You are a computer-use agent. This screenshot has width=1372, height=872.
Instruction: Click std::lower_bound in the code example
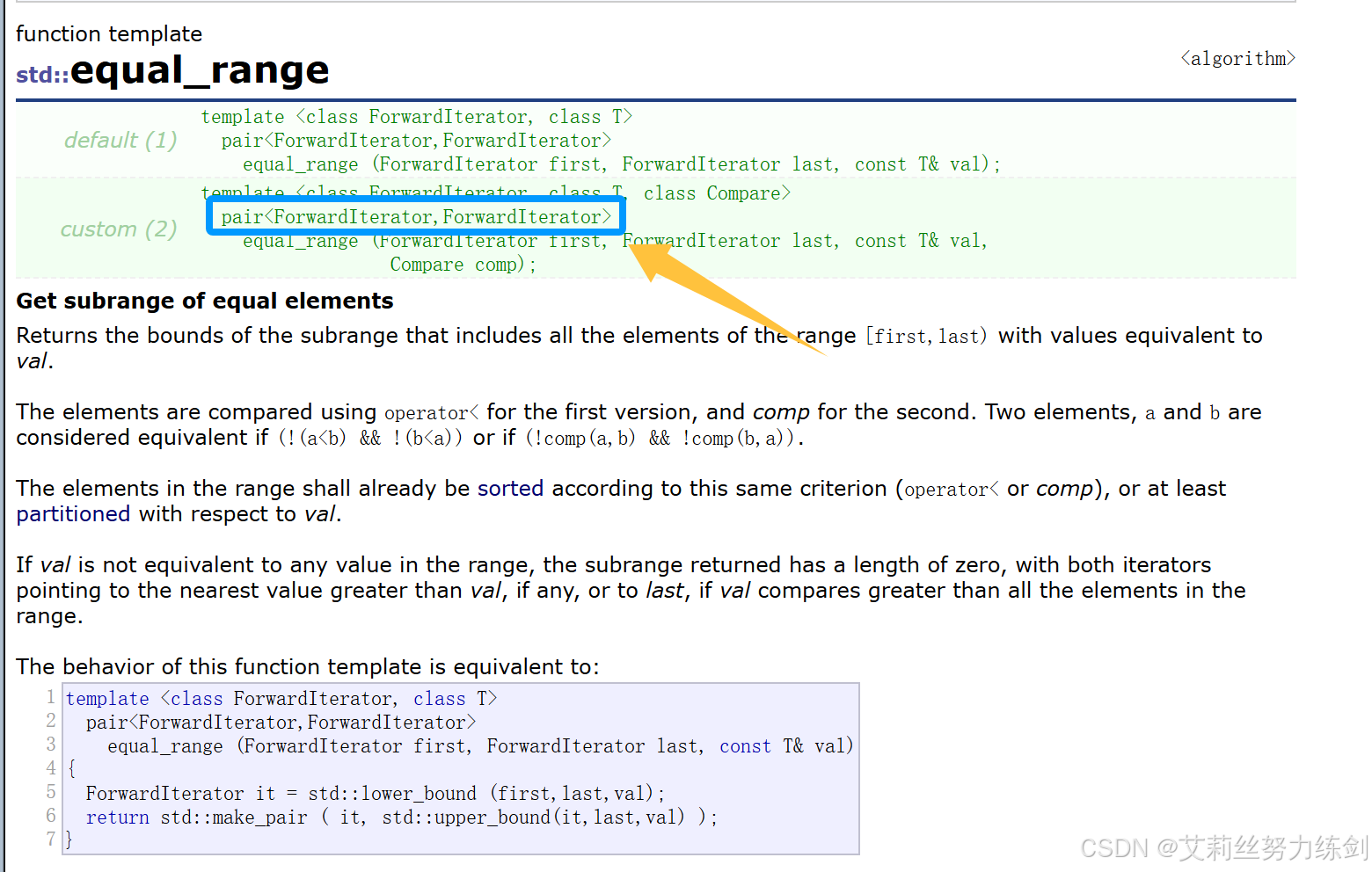click(x=392, y=794)
